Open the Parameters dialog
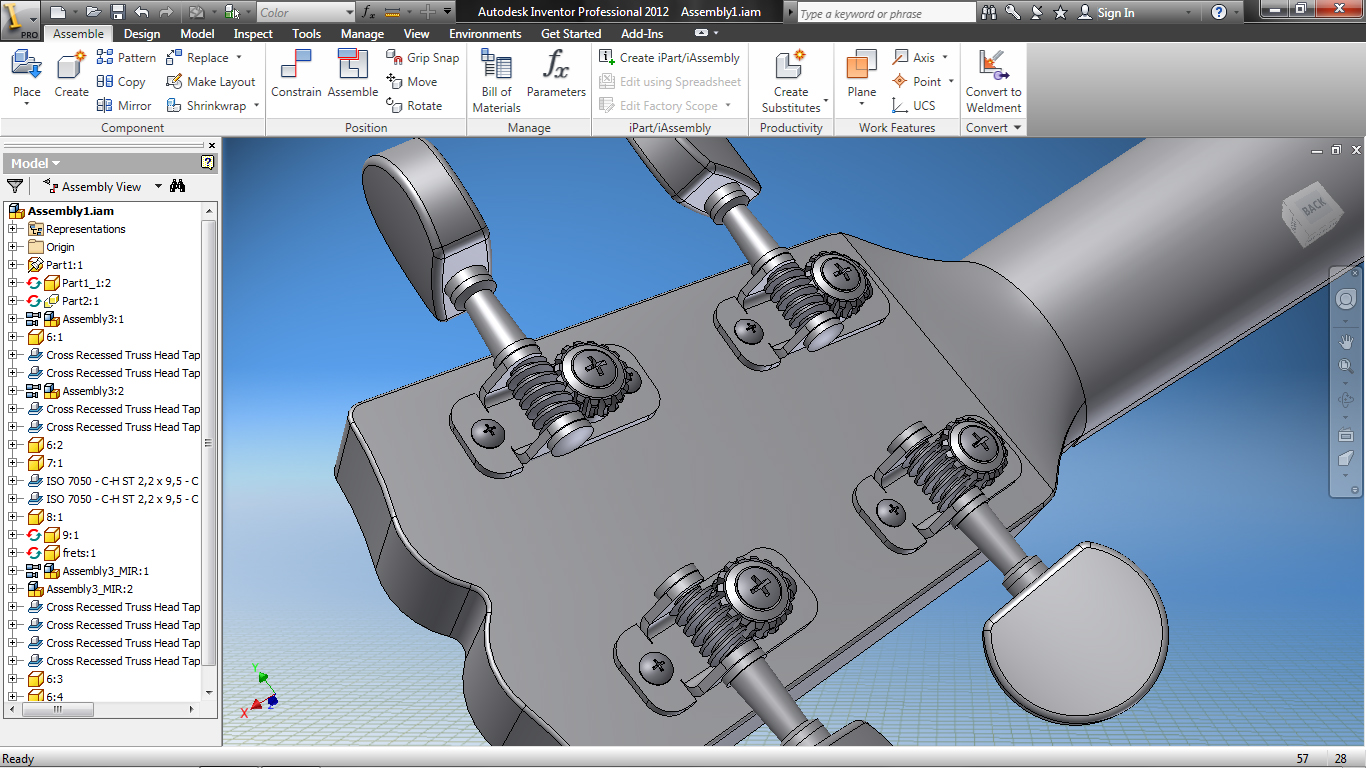Screen dimensions: 1366x768 tap(556, 75)
